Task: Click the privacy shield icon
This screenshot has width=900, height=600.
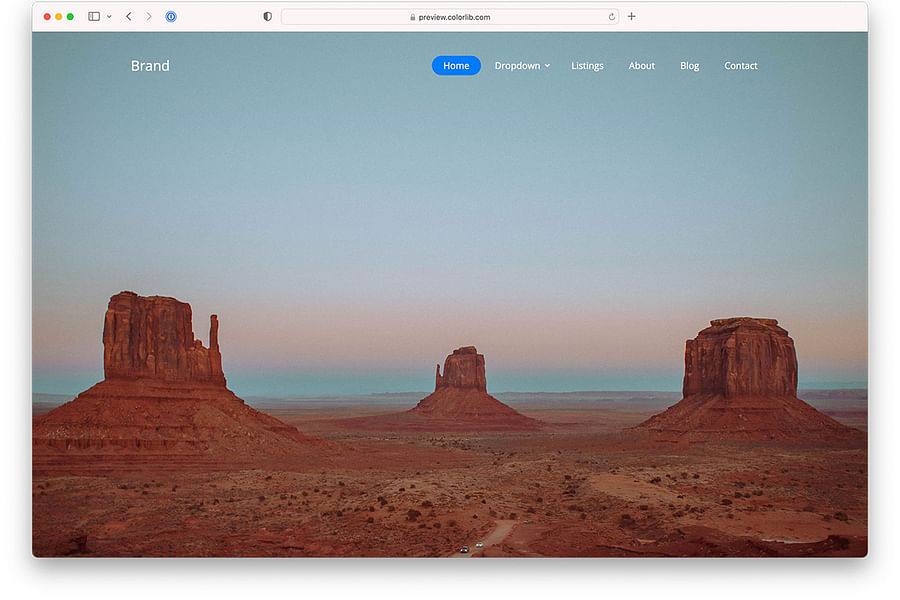Action: click(x=266, y=16)
